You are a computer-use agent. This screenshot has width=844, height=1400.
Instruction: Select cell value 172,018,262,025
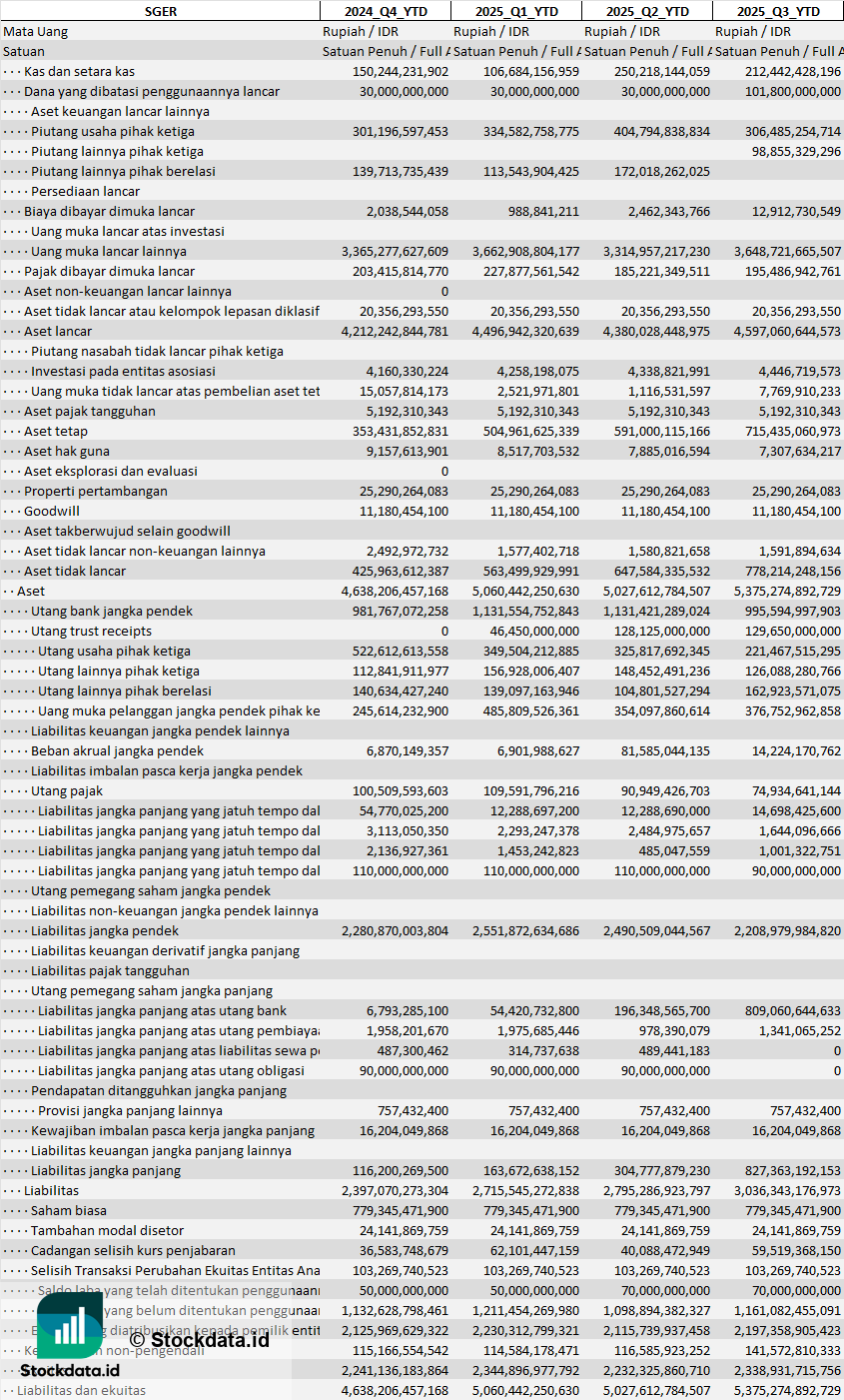click(662, 171)
